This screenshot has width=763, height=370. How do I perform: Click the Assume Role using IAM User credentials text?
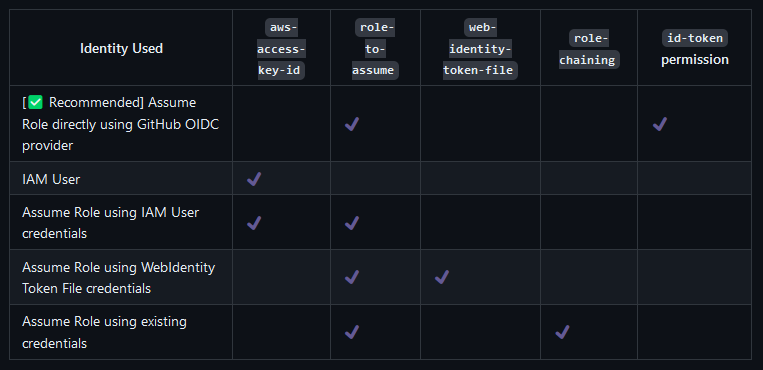tap(110, 223)
